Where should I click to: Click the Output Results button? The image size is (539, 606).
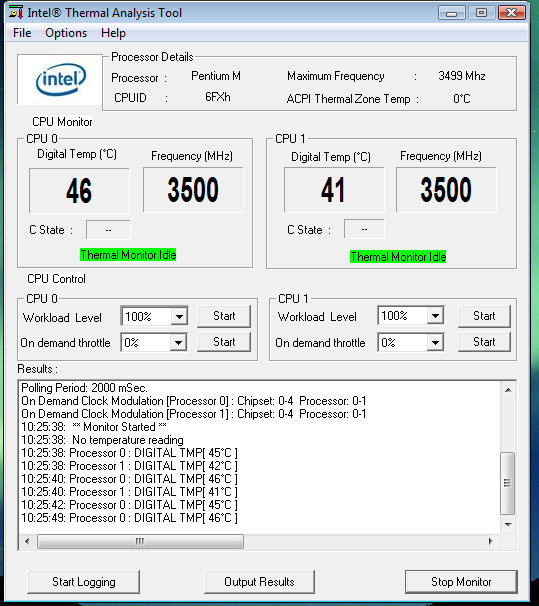259,582
